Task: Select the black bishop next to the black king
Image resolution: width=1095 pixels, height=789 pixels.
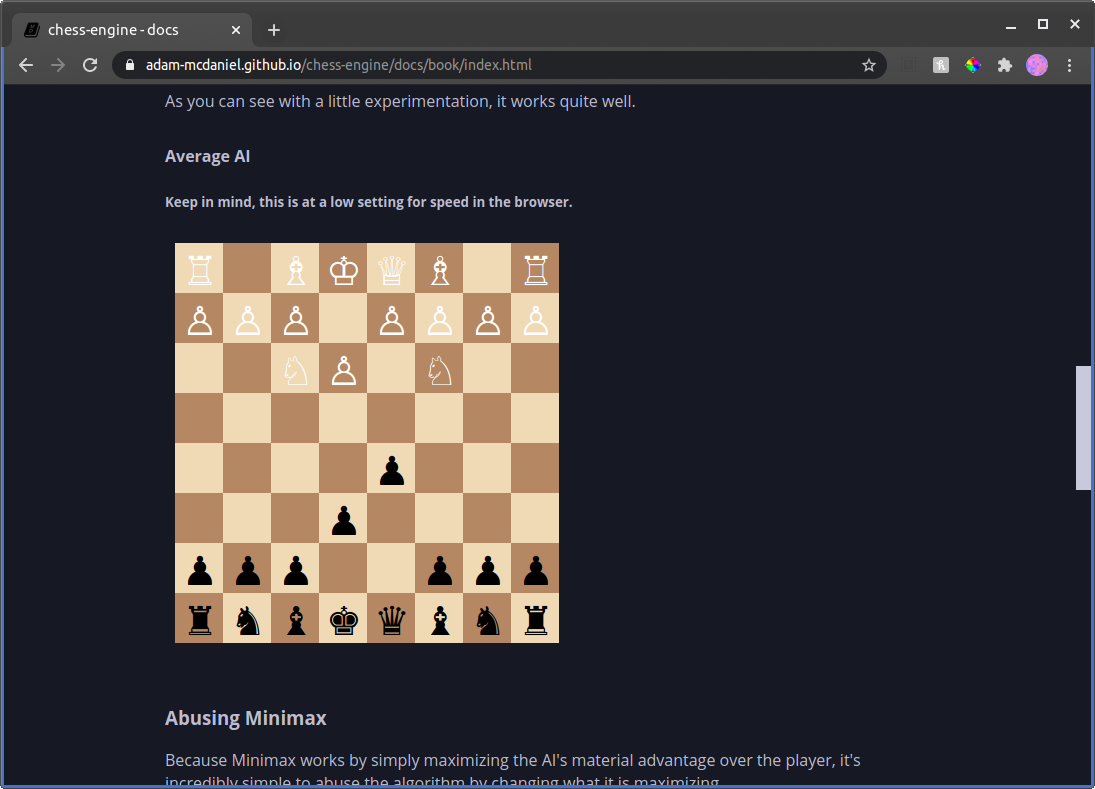Action: tap(295, 619)
